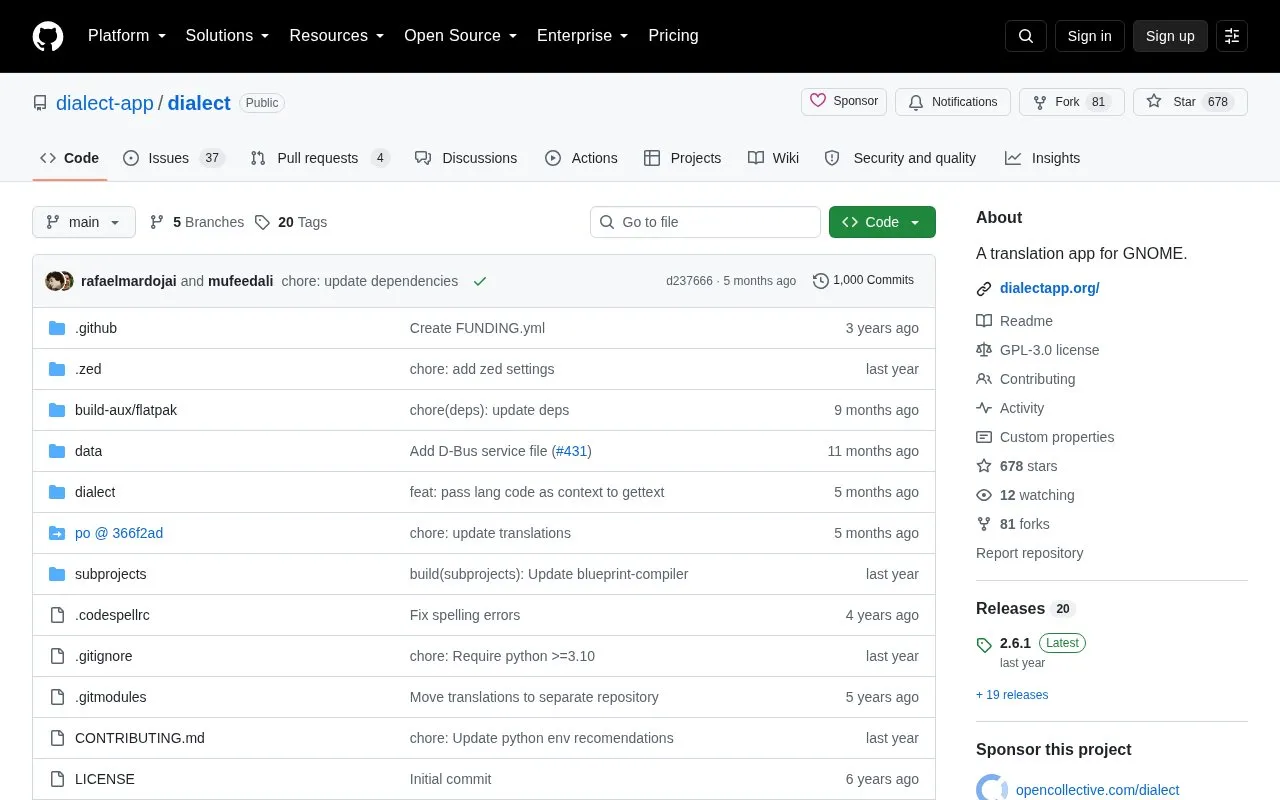Open the 20 Tags link

pyautogui.click(x=291, y=222)
